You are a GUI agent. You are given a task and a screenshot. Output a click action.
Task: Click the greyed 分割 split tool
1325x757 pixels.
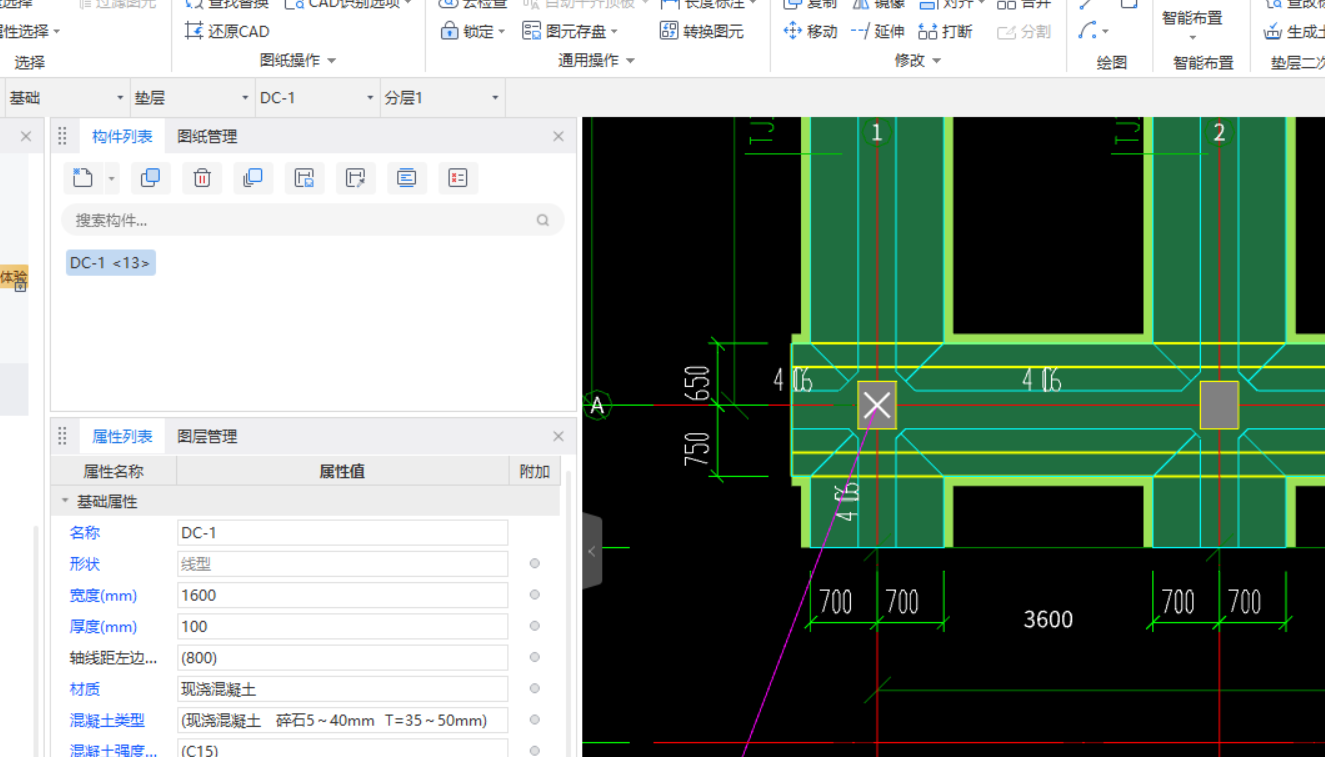point(1024,32)
